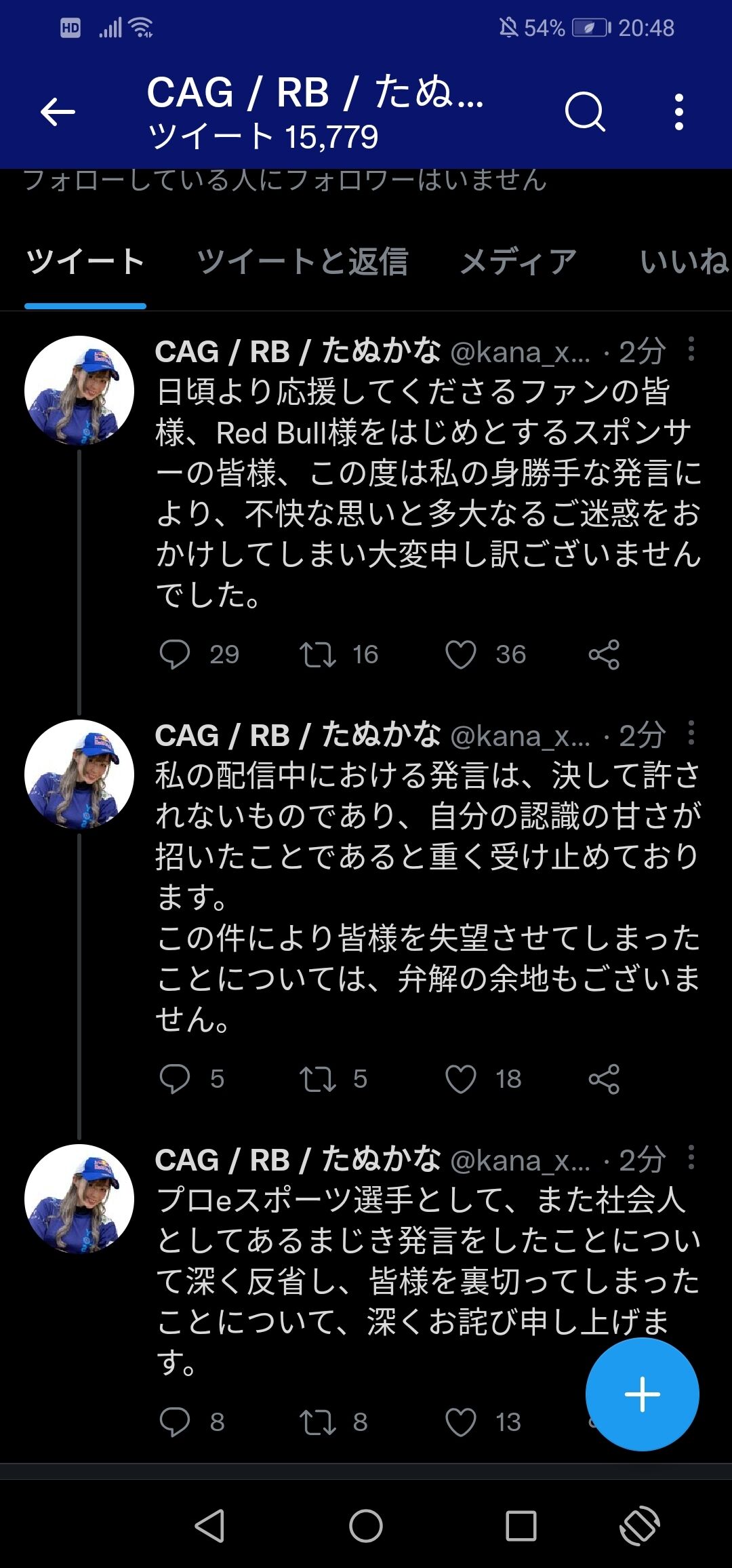Tap the blue compose tweet button
The width and height of the screenshot is (732, 1568).
(x=642, y=1395)
